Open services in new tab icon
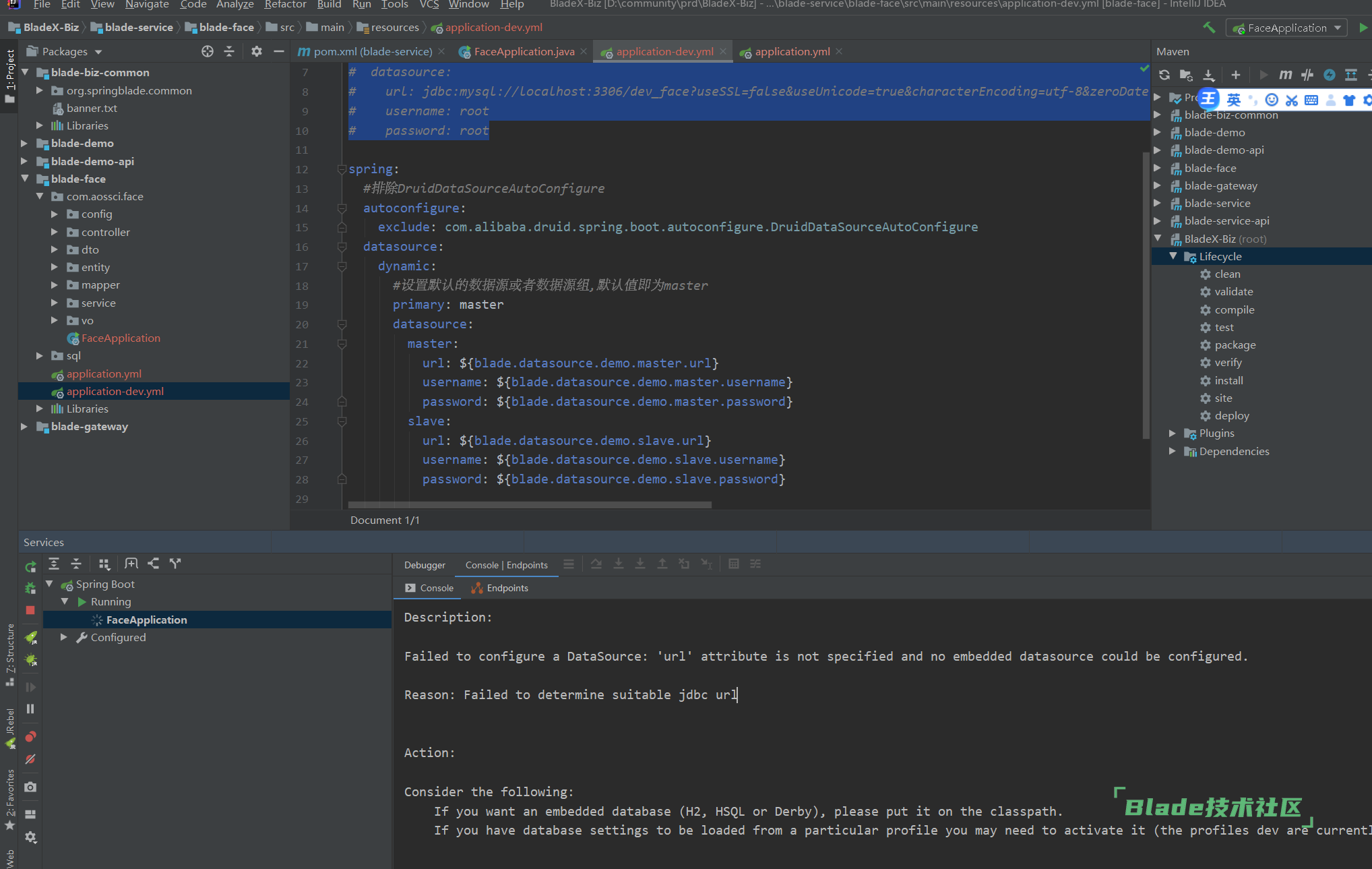Screen dimensions: 1372x869 [x=131, y=564]
